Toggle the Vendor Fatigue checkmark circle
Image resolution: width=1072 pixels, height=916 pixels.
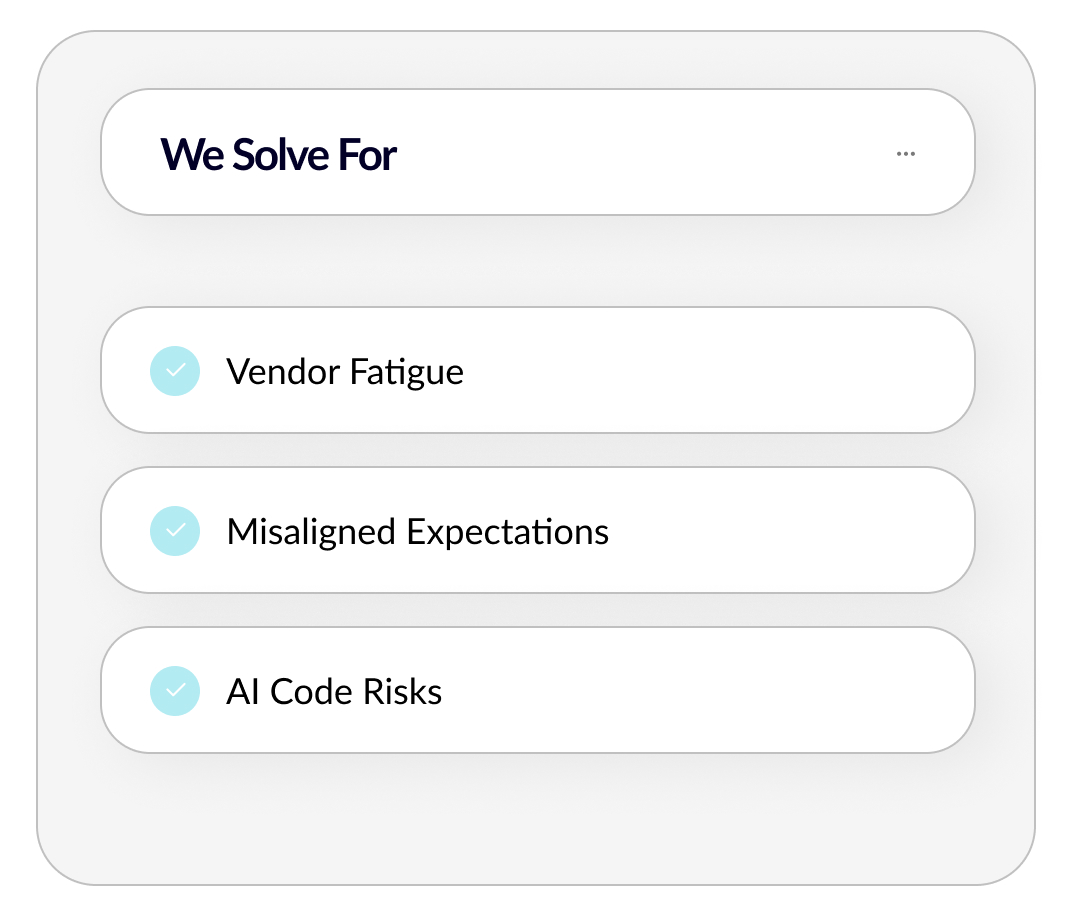175,371
